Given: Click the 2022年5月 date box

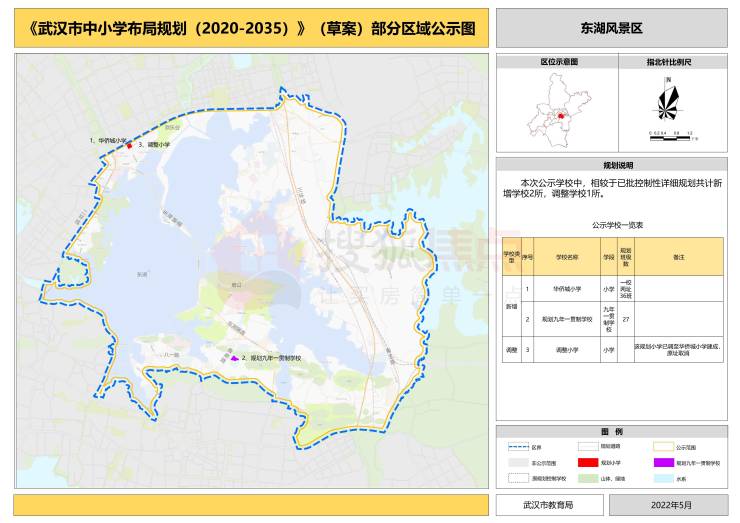Looking at the screenshot, I should click(x=669, y=505).
